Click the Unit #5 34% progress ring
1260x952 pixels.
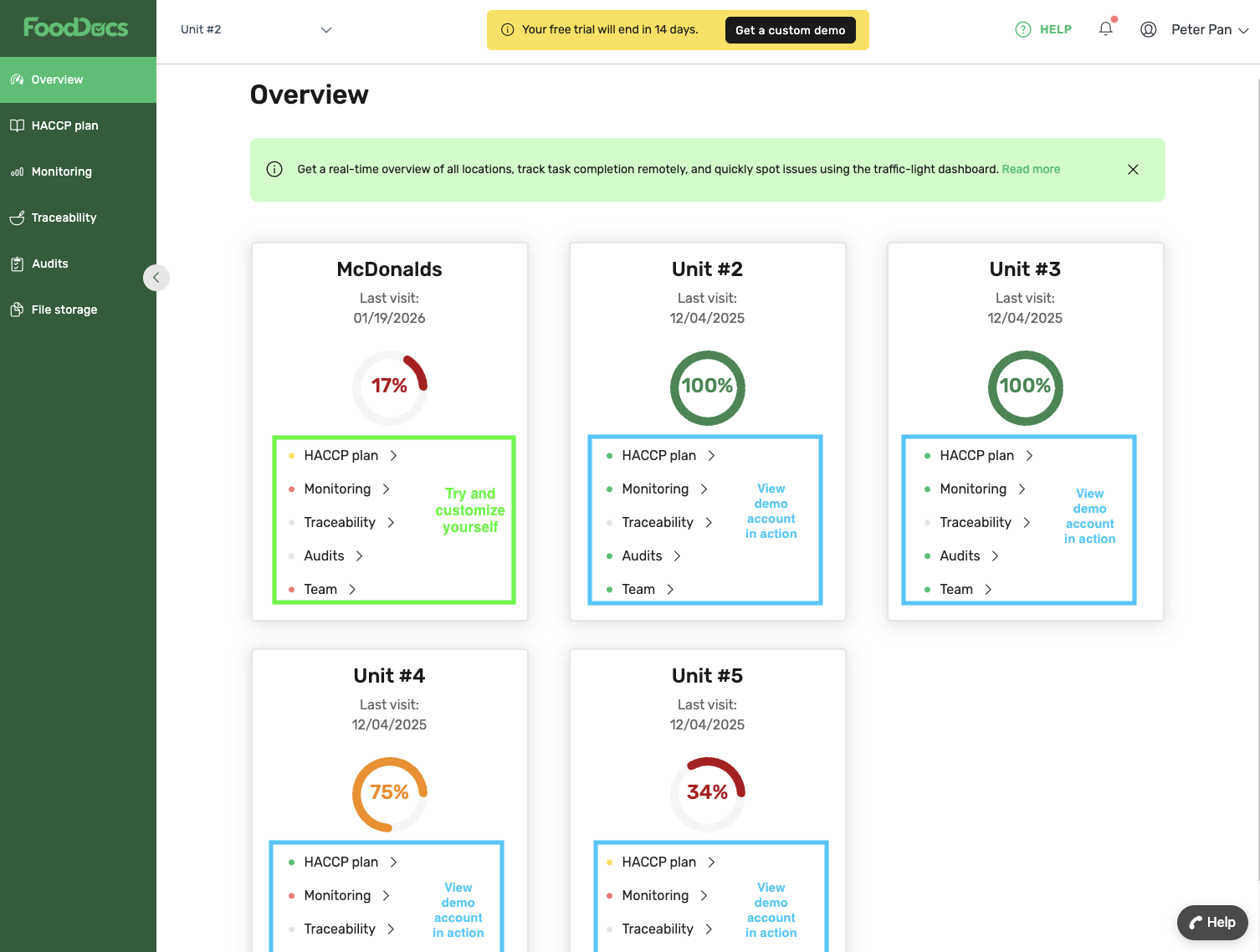tap(708, 794)
